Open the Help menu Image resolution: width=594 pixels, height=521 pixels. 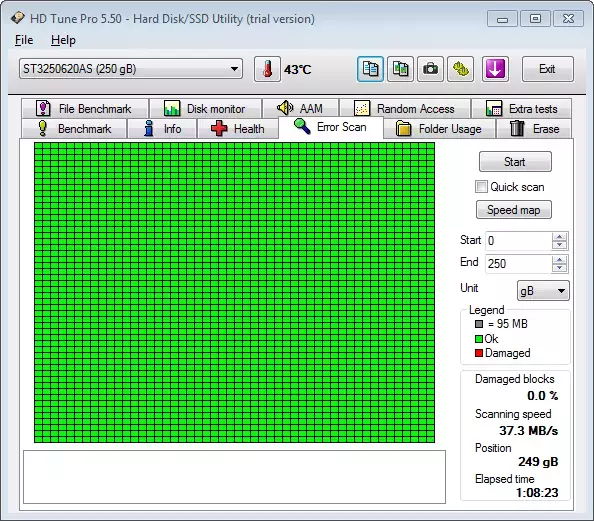pos(63,40)
